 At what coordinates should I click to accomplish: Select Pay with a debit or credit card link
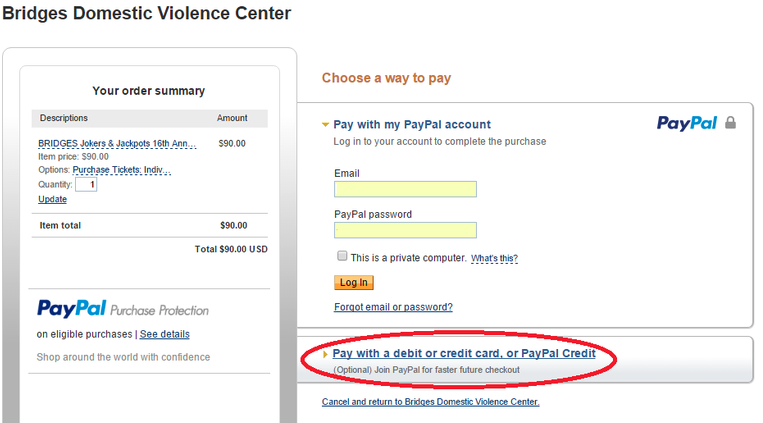click(x=464, y=353)
